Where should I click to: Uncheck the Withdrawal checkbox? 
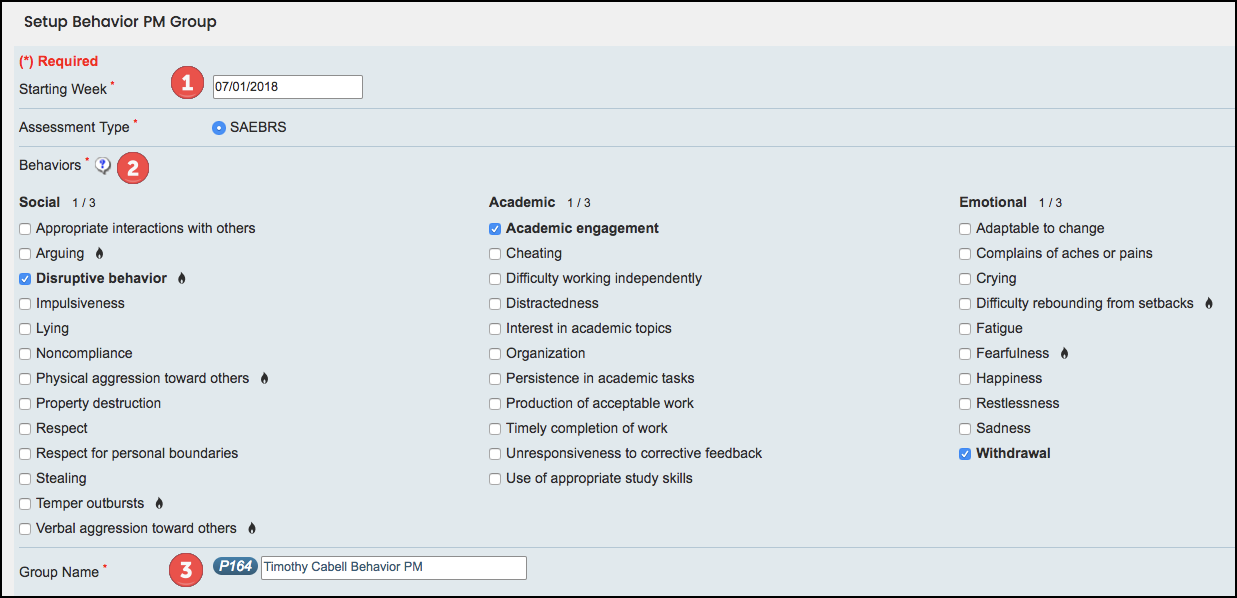(x=965, y=454)
